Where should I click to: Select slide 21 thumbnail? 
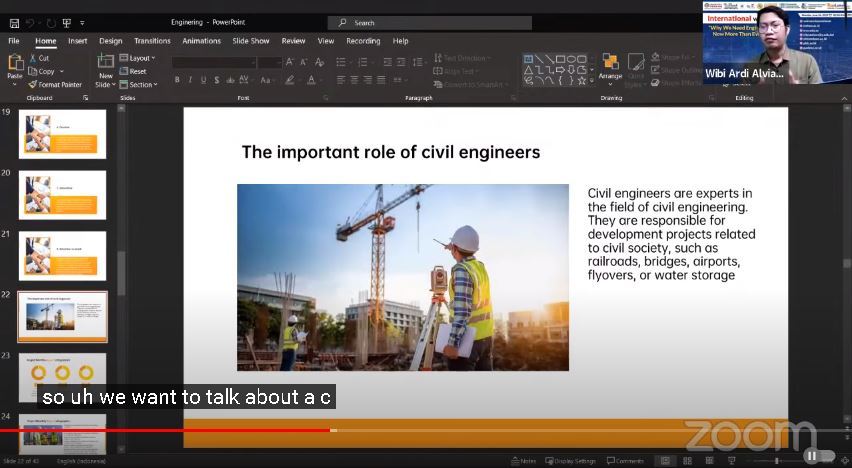(x=62, y=256)
